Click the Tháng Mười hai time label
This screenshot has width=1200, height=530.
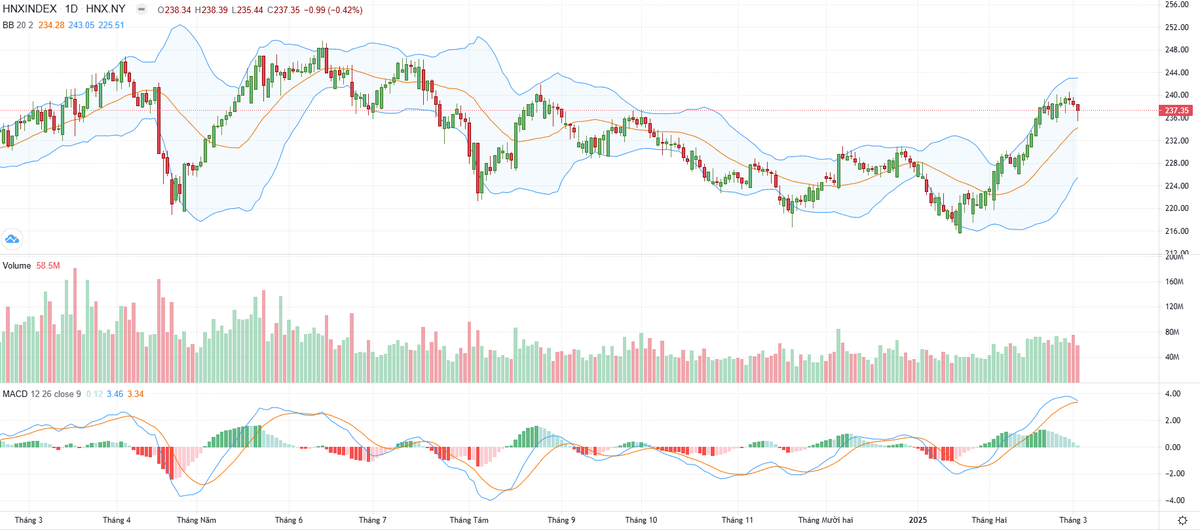826,520
